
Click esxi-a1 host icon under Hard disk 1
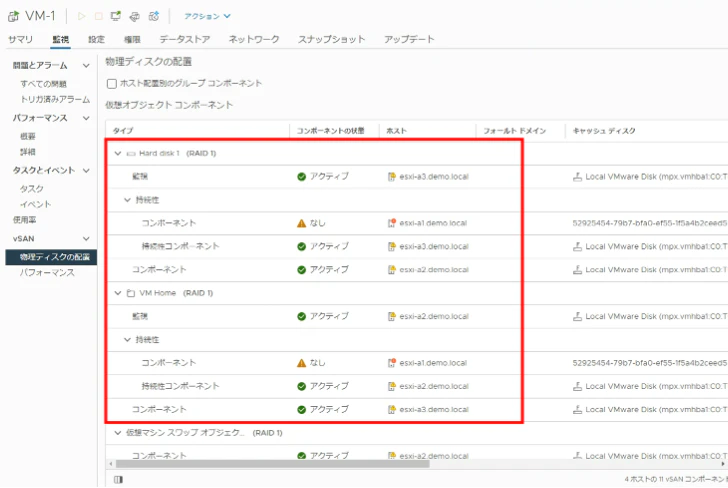392,223
